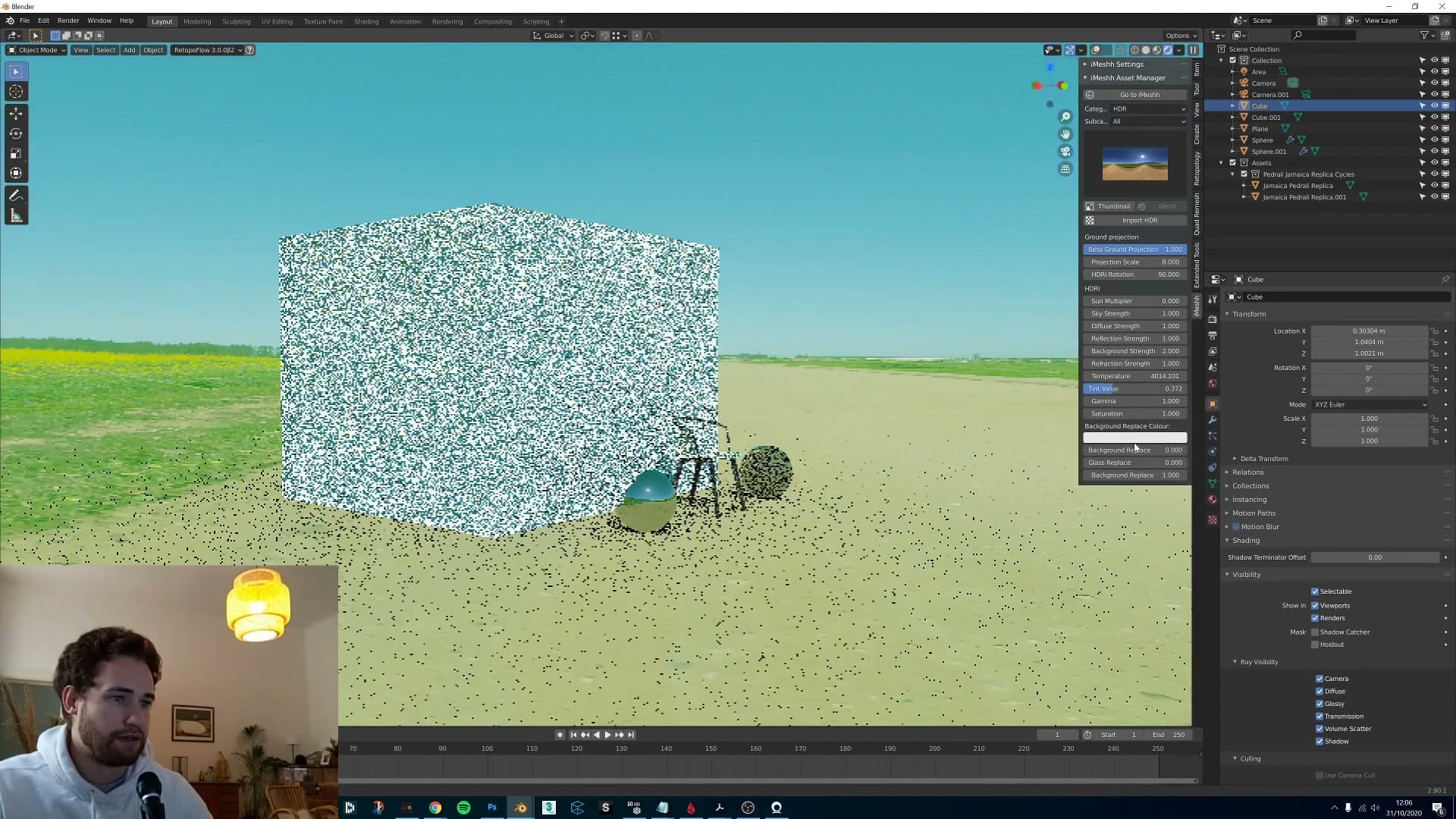1456x819 pixels.
Task: Expand the Relations panel
Action: (x=1247, y=472)
